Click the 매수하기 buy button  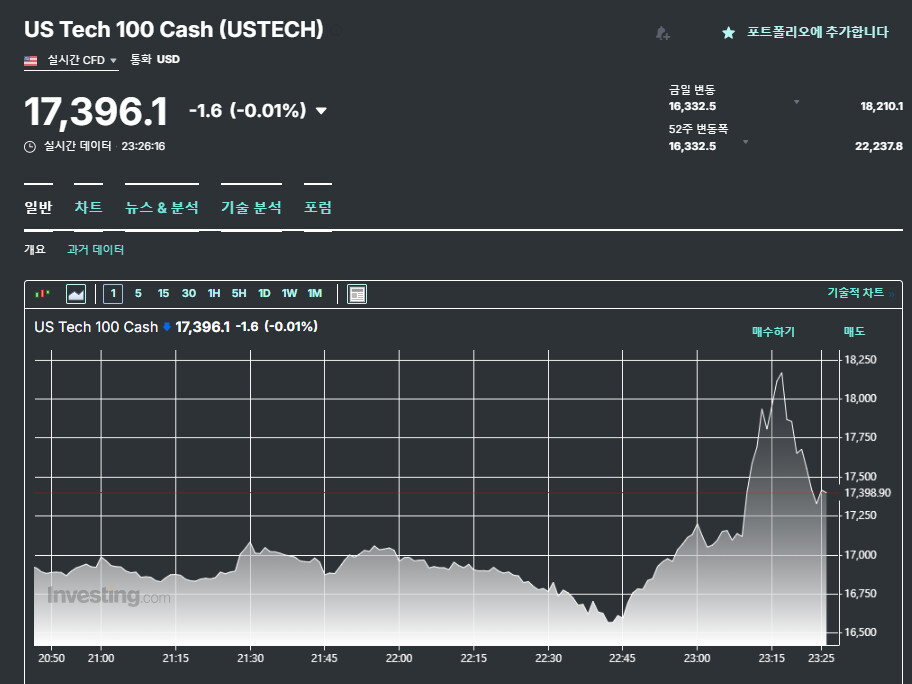pos(773,331)
